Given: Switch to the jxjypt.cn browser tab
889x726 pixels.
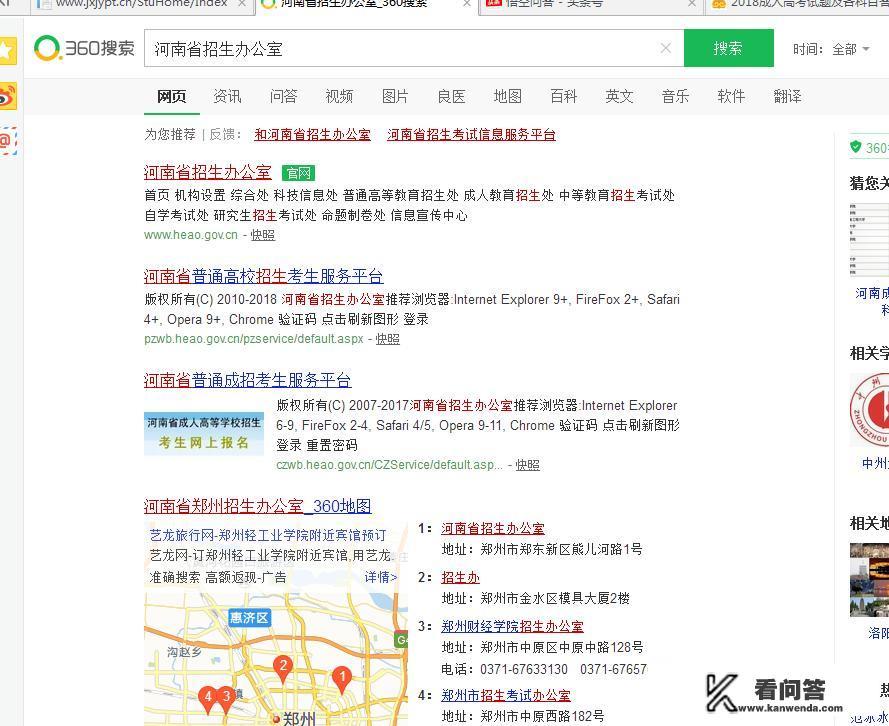Looking at the screenshot, I should coord(139,5).
